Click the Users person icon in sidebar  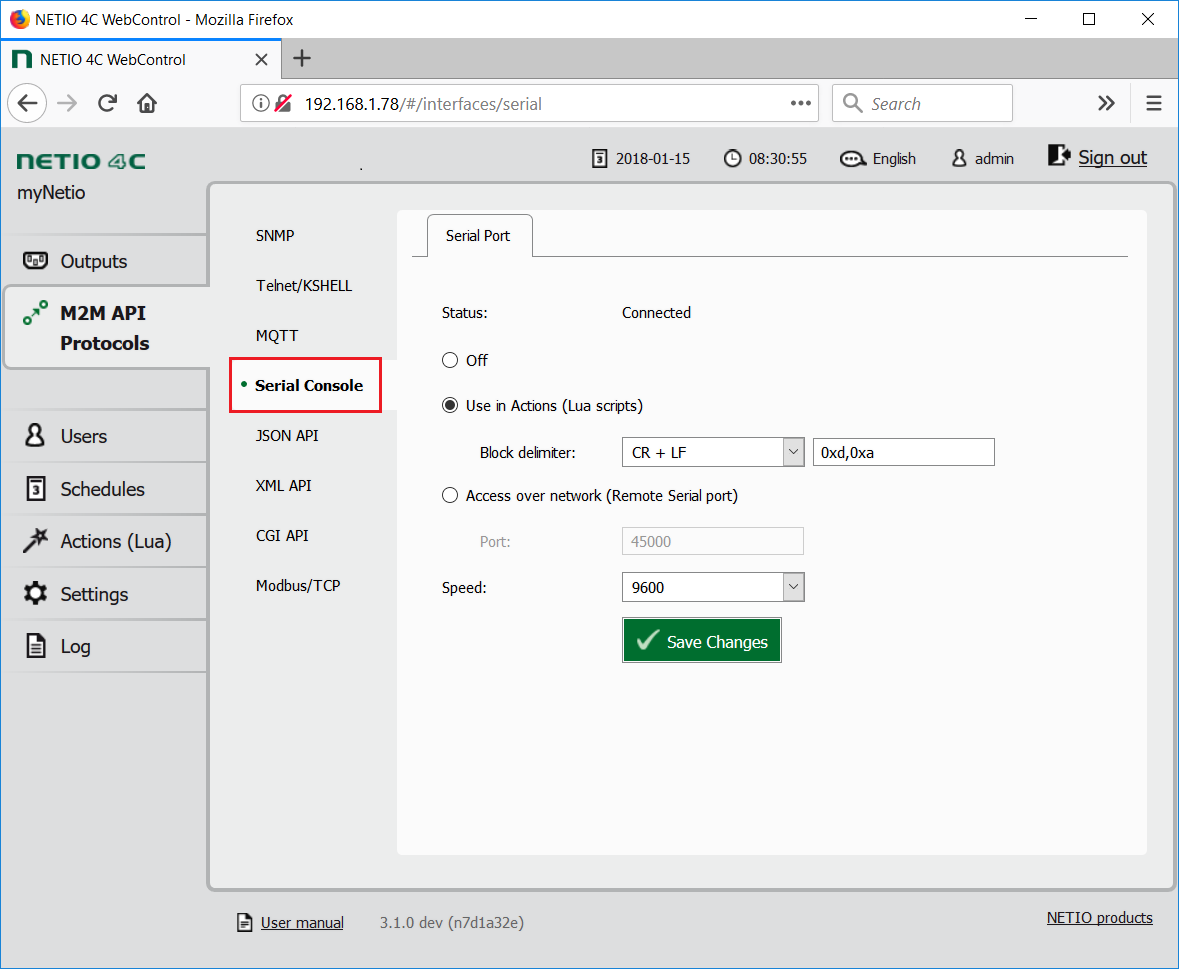tap(35, 435)
